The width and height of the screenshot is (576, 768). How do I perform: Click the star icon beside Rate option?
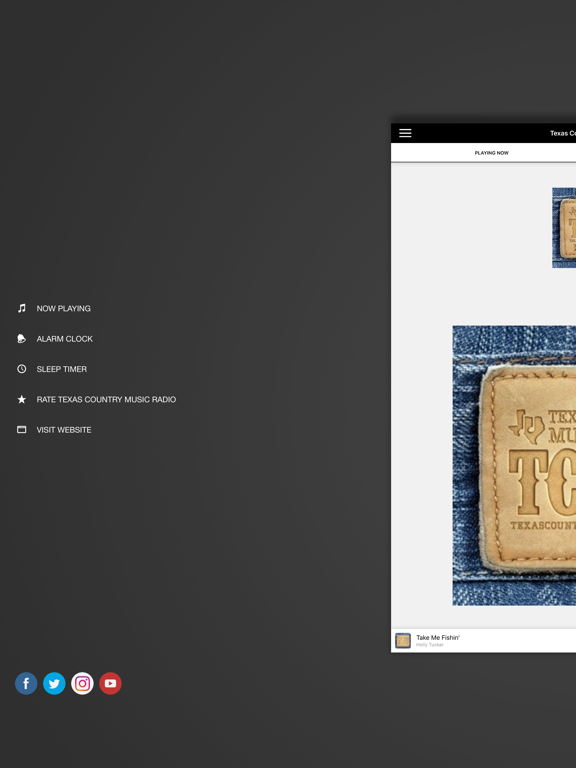point(22,399)
